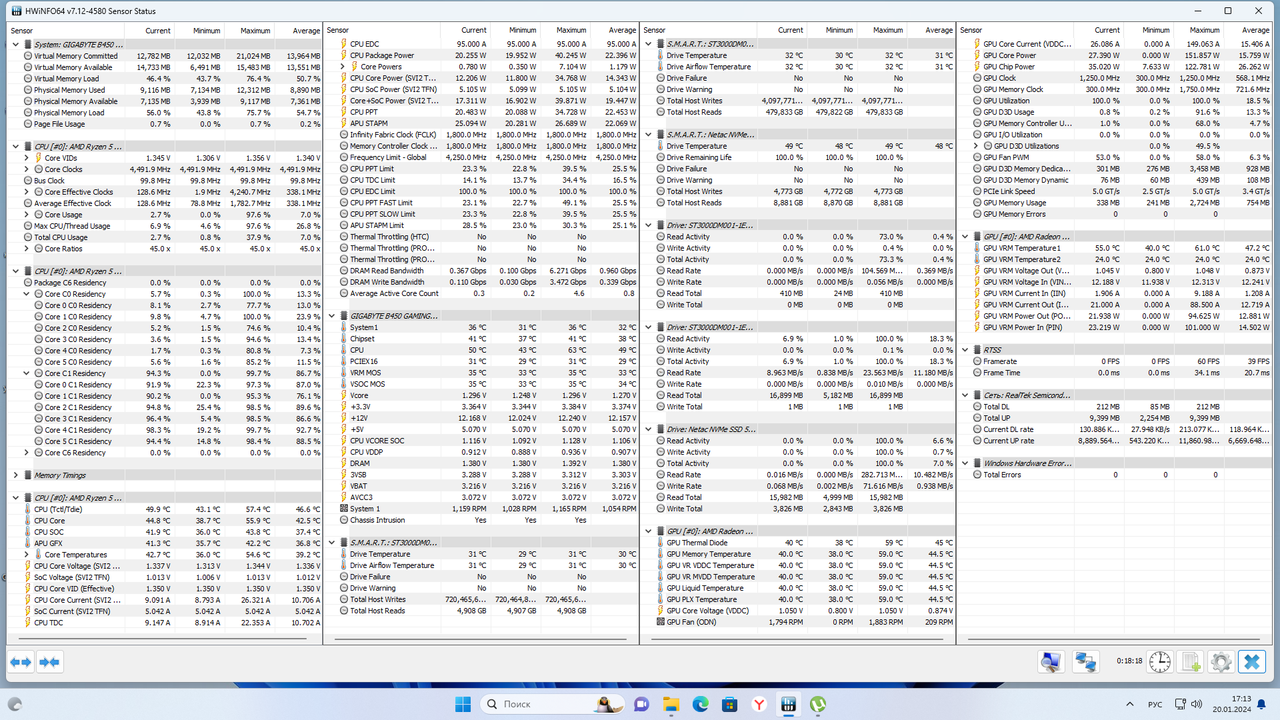1280x720 pixels.
Task: Click the network connection two-computers icon
Action: click(x=1086, y=662)
